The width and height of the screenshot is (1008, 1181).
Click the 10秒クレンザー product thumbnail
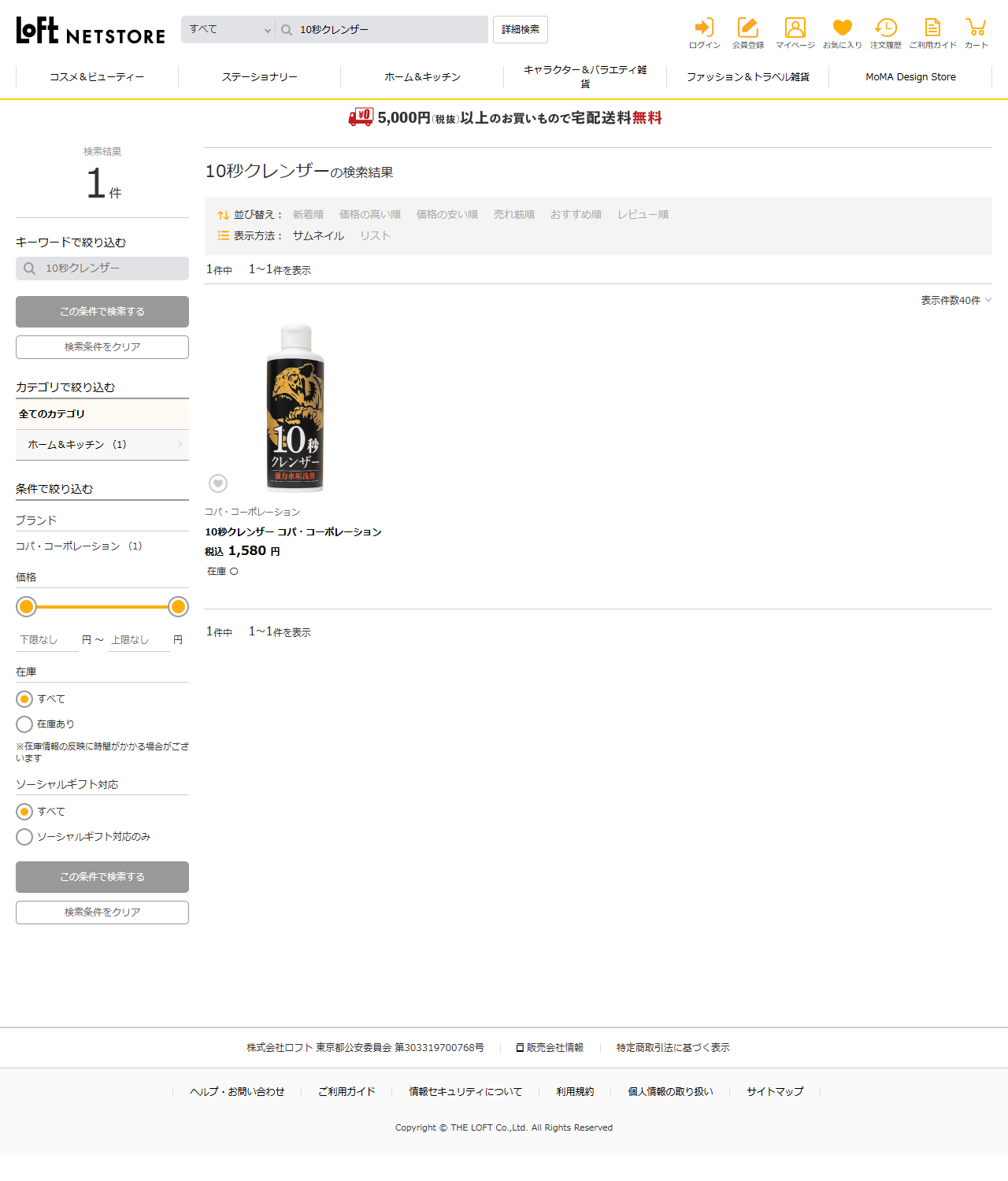pos(295,406)
